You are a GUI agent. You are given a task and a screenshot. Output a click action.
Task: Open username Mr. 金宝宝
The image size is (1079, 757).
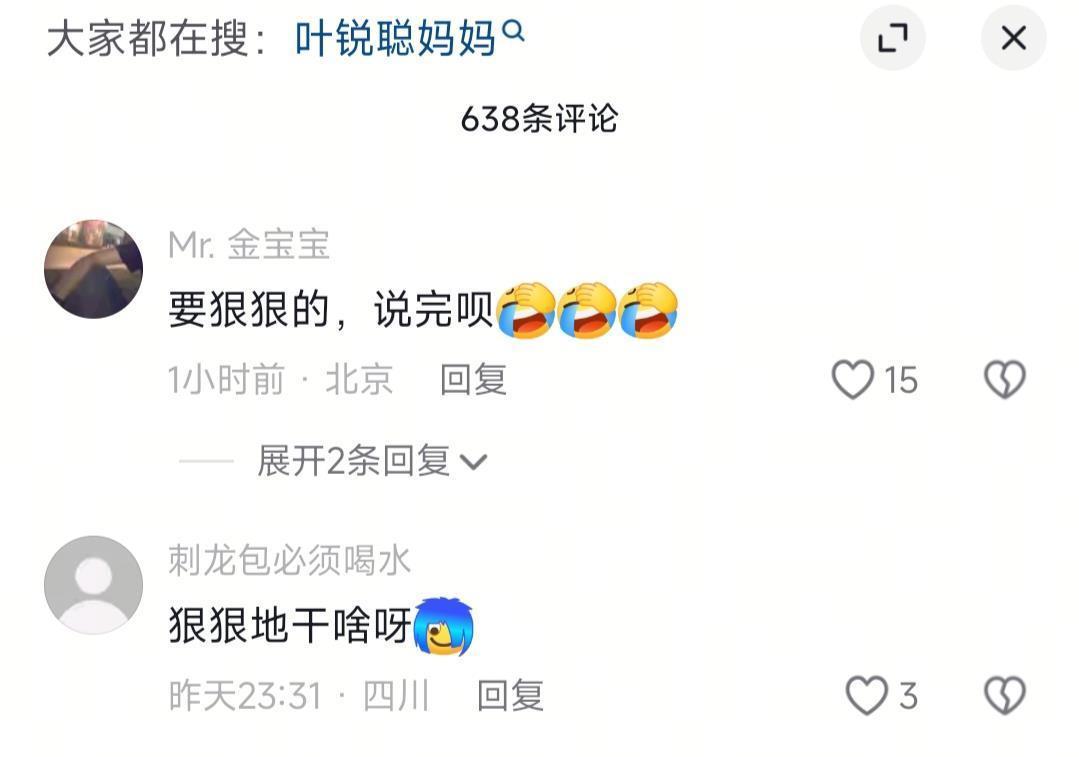click(x=249, y=245)
